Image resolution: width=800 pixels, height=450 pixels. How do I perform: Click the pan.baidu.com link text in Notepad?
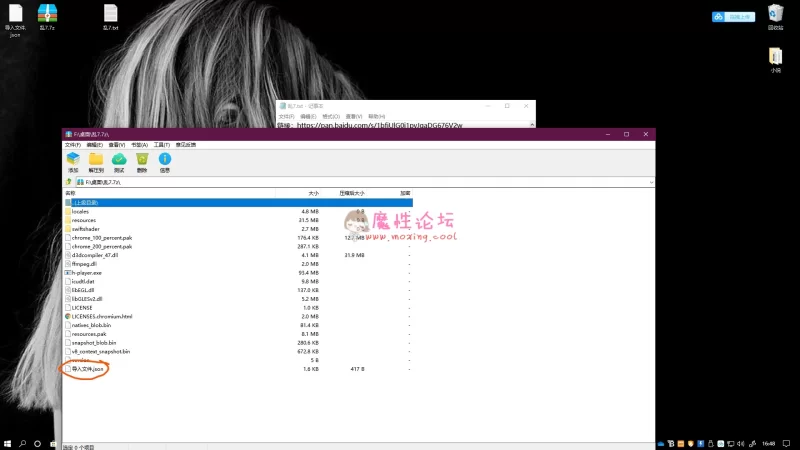click(379, 125)
